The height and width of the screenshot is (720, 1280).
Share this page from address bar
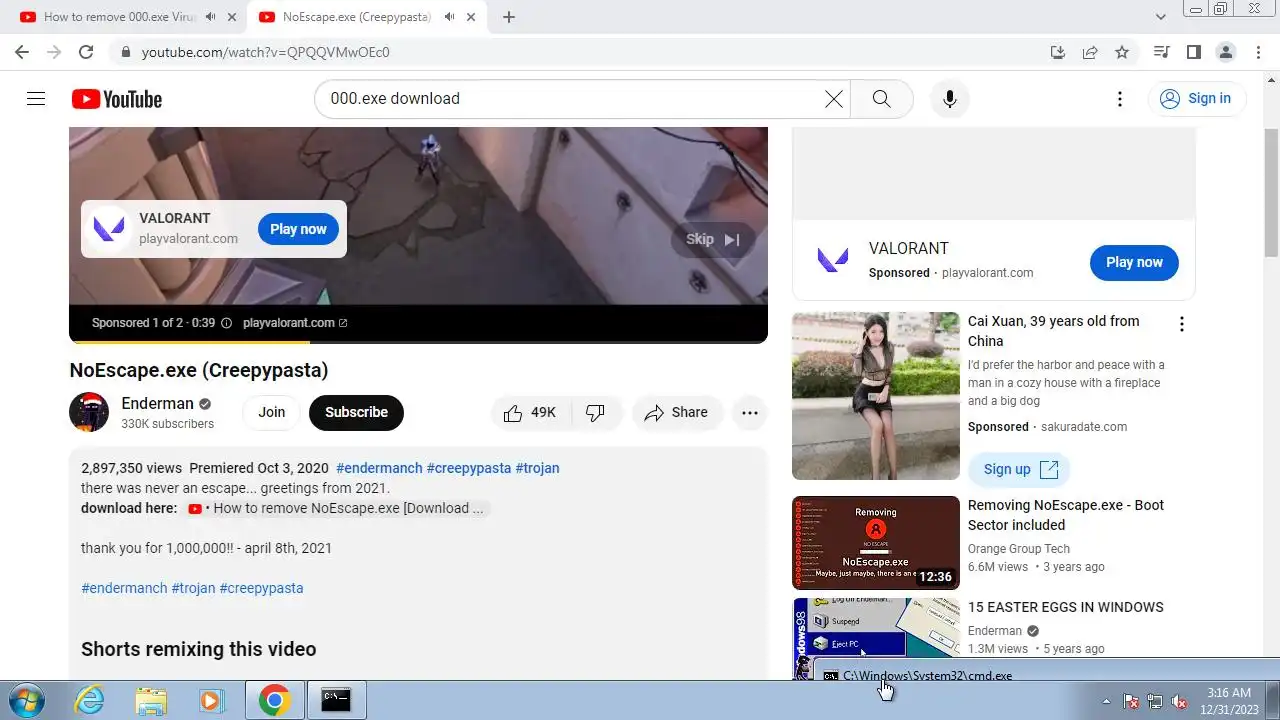point(1090,52)
